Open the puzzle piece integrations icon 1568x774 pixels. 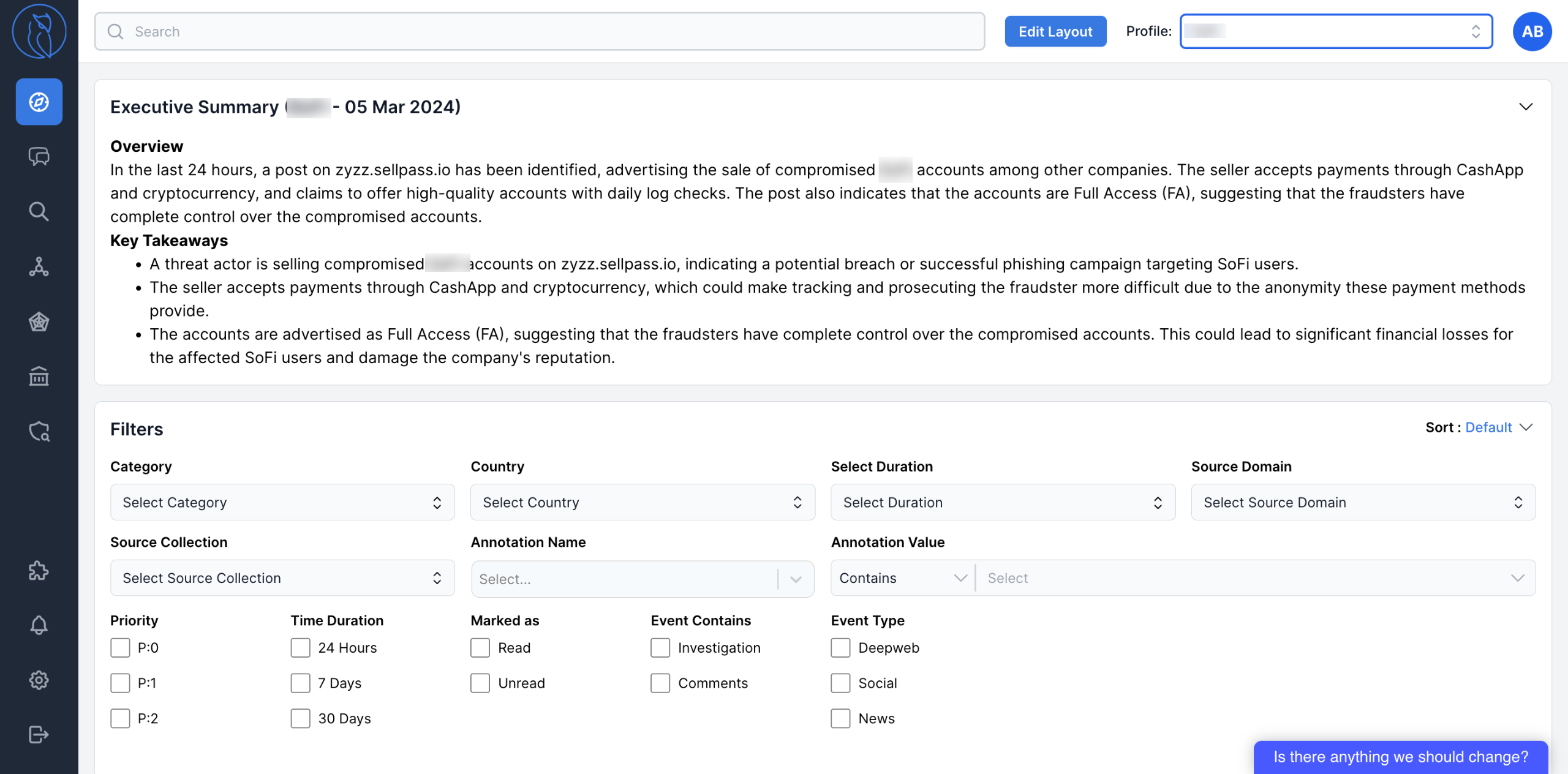click(x=39, y=570)
